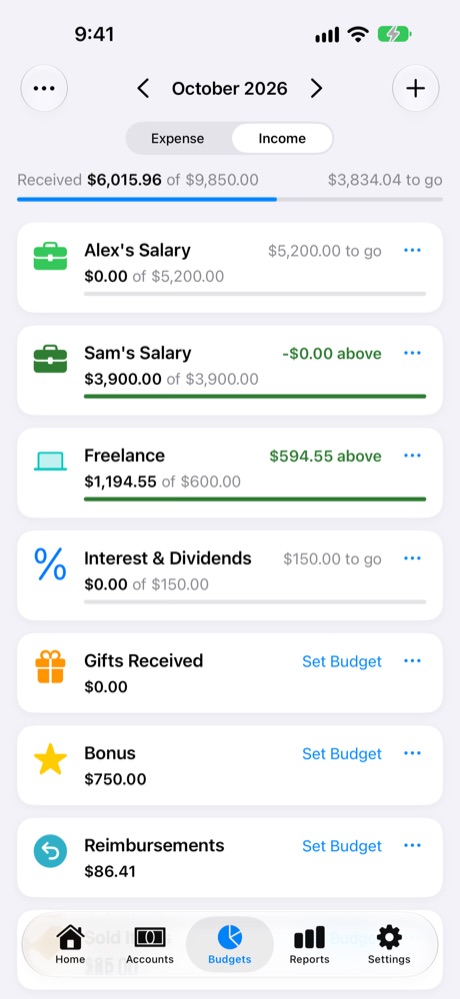Image resolution: width=460 pixels, height=999 pixels.
Task: Tap the total received progress bar
Action: tap(230, 199)
